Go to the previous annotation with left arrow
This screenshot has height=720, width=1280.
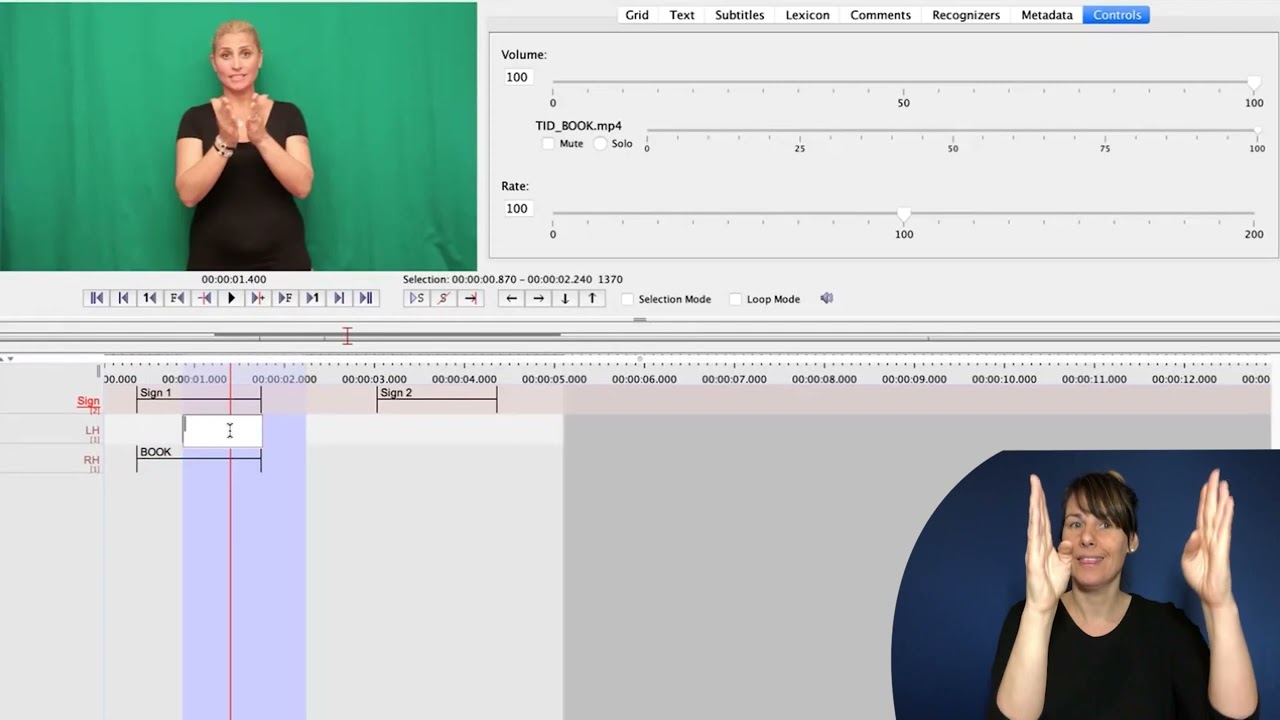512,298
